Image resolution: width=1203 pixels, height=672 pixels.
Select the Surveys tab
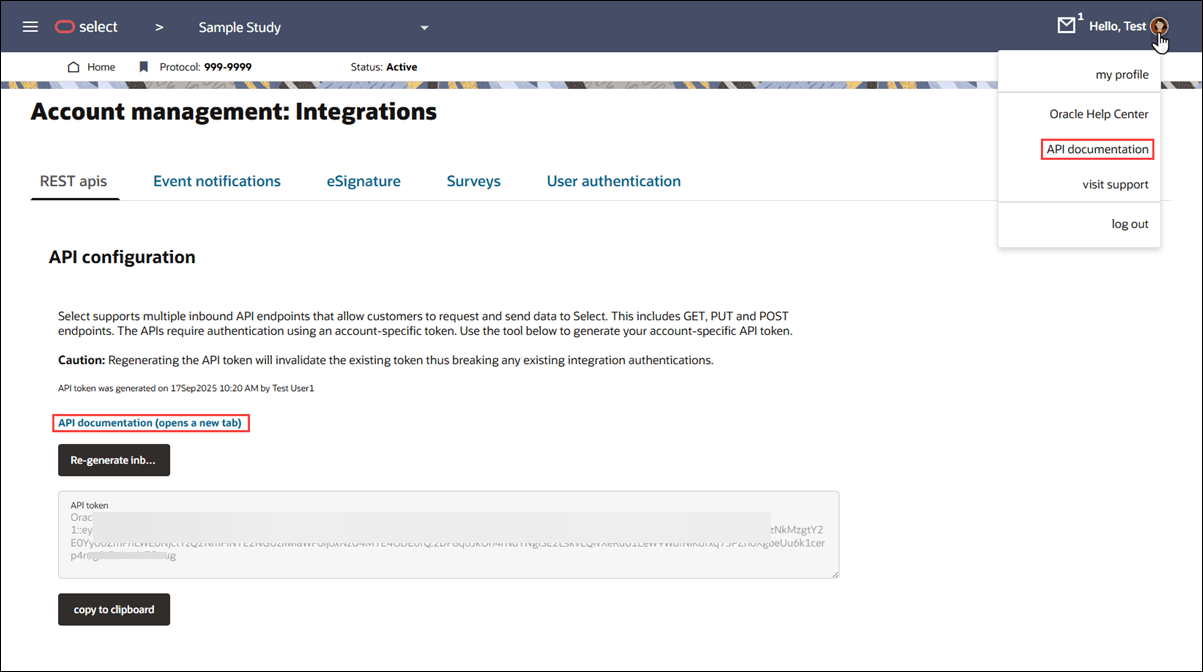point(473,181)
